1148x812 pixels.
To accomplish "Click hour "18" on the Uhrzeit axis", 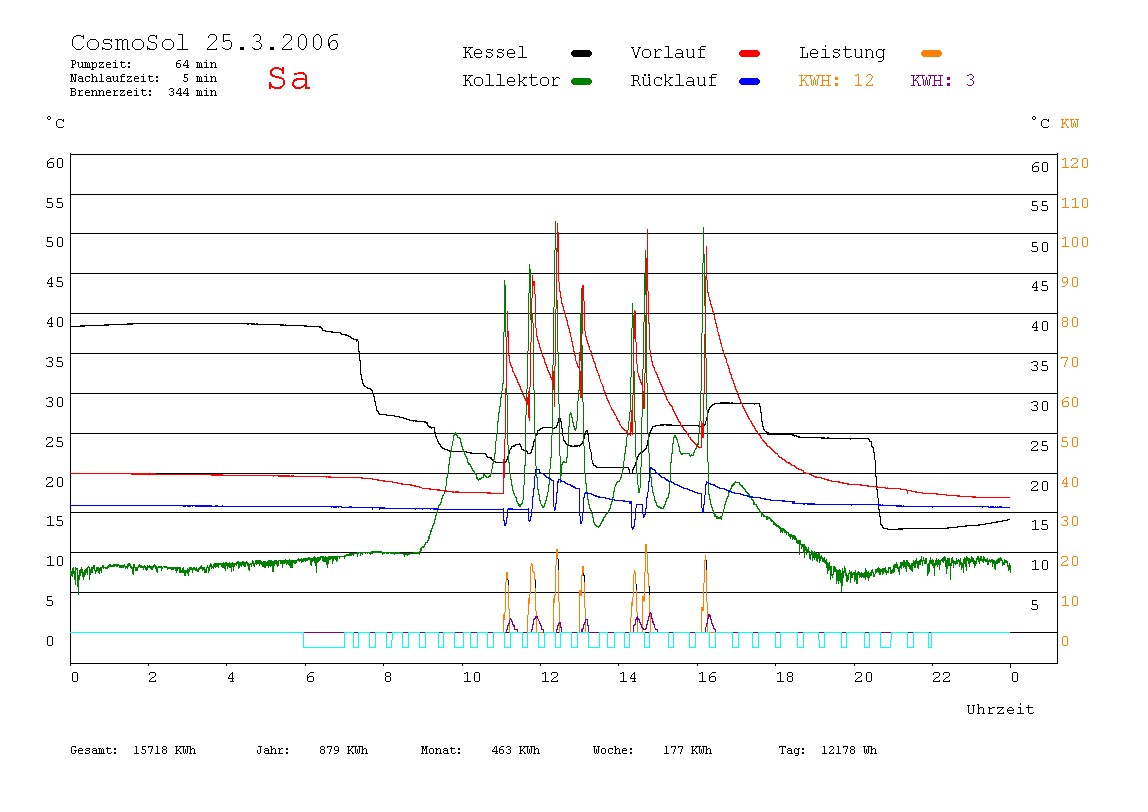I will click(785, 677).
